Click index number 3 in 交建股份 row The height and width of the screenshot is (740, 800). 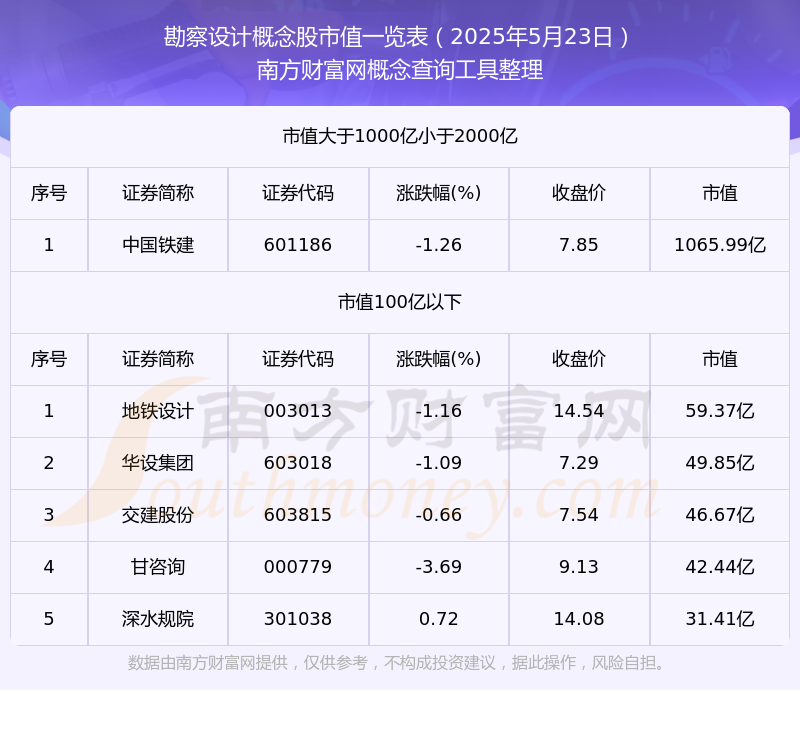coord(49,515)
